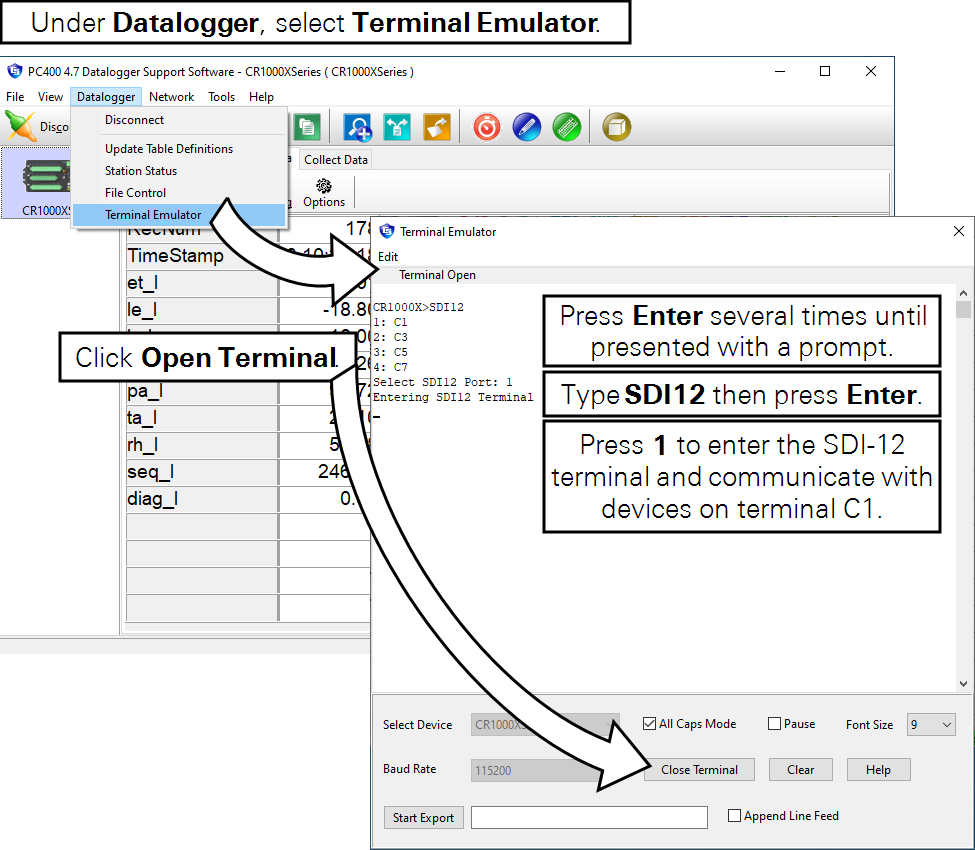Click the red stopwatch toolbar icon
This screenshot has width=975, height=850.
(487, 127)
